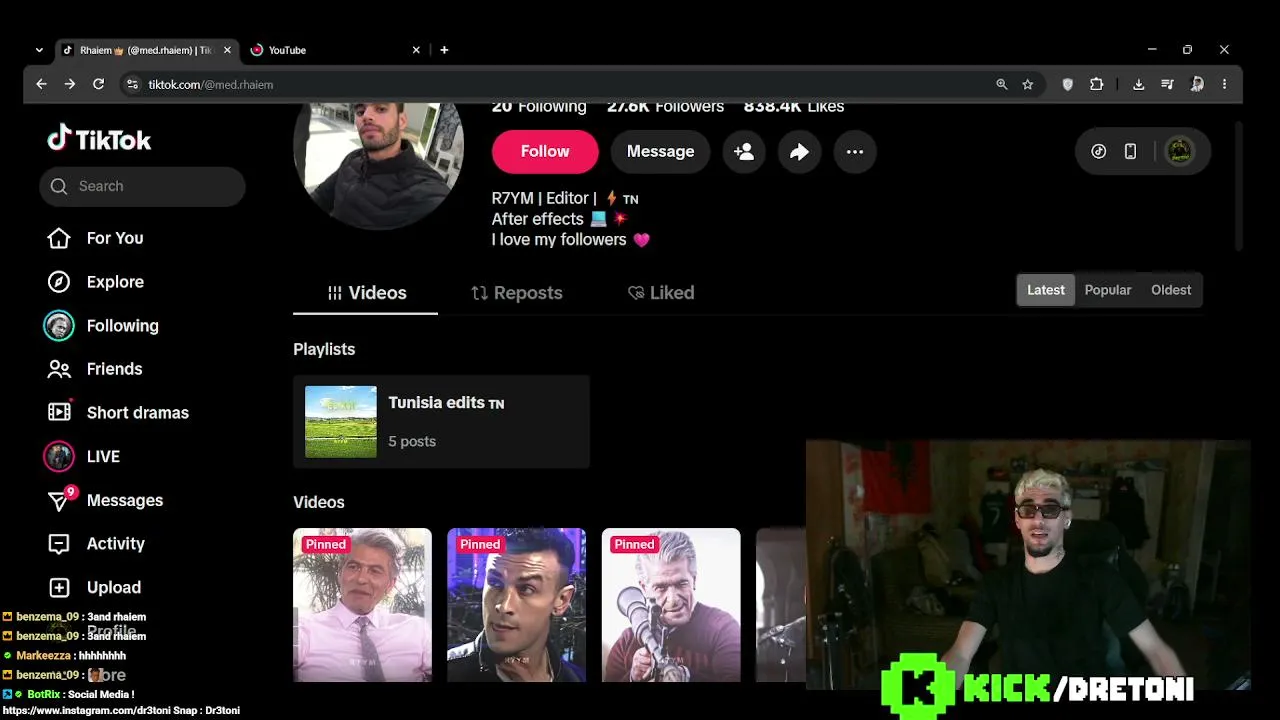1280x720 pixels.
Task: Open your account avatar on TikTok
Action: click(1180, 151)
